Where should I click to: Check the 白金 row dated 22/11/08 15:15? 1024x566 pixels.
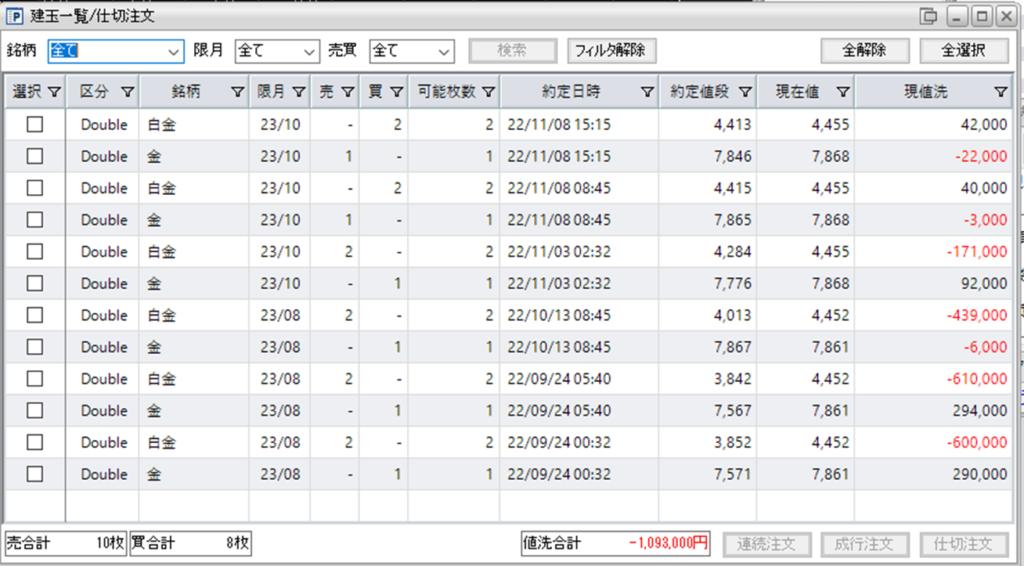[35, 124]
